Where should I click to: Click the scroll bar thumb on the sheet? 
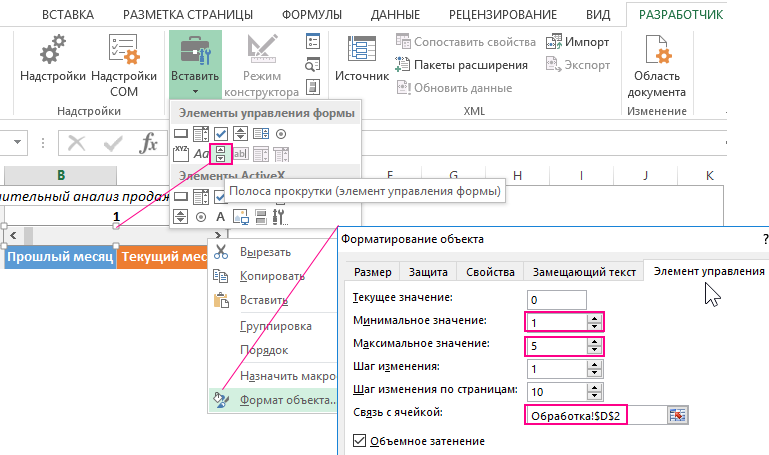tap(28, 235)
